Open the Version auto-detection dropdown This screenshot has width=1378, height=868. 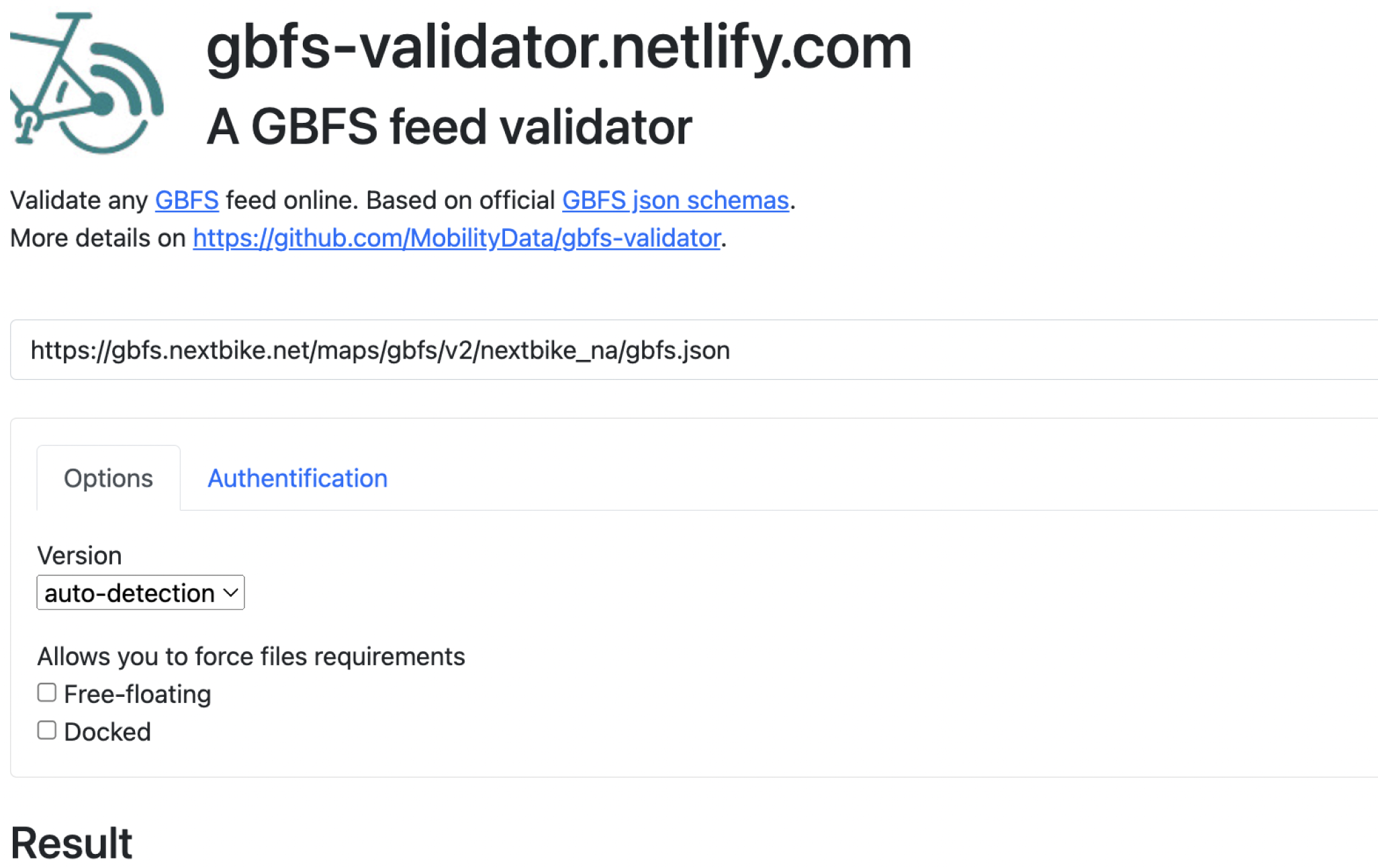tap(140, 592)
